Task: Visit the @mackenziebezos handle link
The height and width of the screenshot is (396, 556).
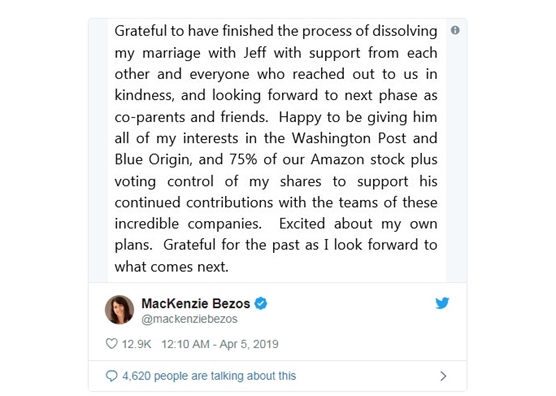Action: click(x=189, y=319)
